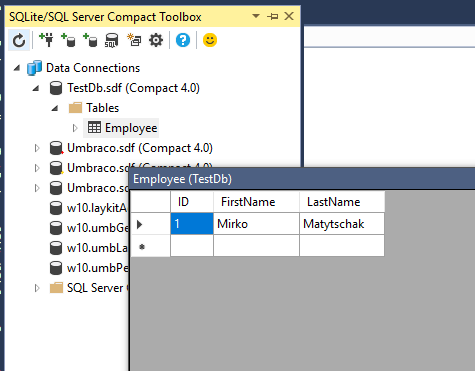Click row selector arrow for Mirko row
The width and height of the screenshot is (475, 371).
pos(151,224)
